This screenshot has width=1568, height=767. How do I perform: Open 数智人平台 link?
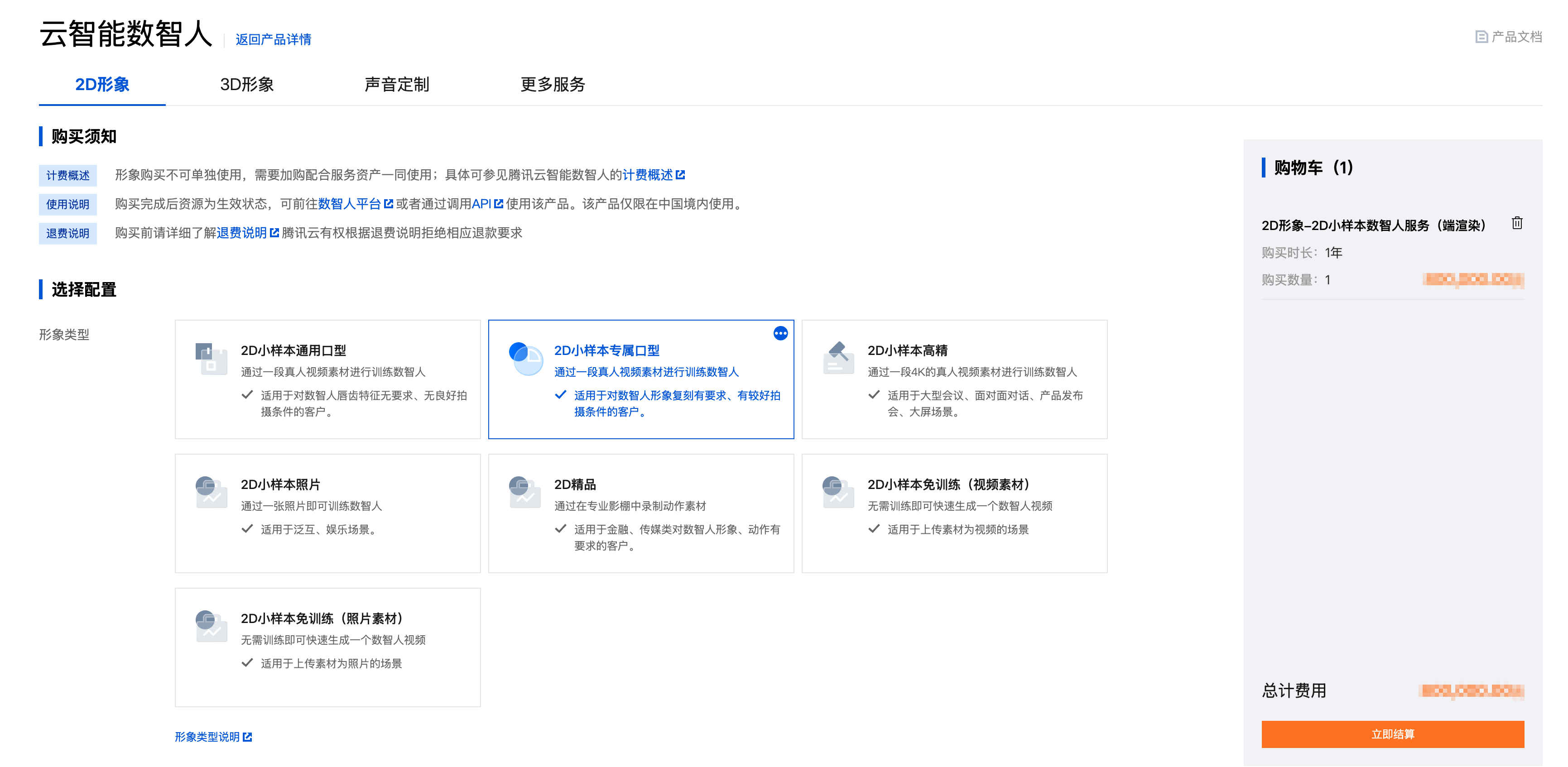[349, 204]
